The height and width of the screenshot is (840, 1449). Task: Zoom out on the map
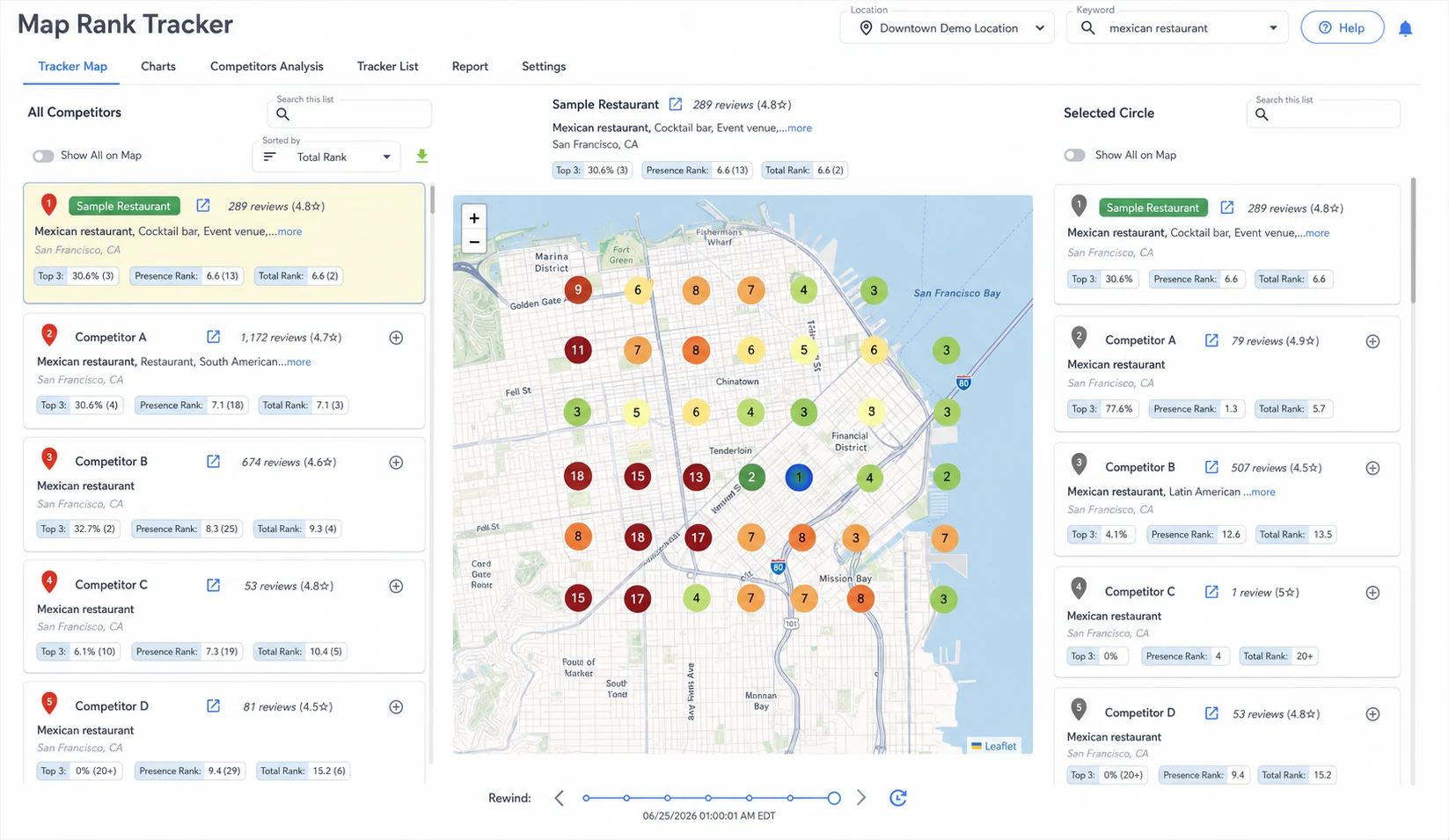(474, 242)
